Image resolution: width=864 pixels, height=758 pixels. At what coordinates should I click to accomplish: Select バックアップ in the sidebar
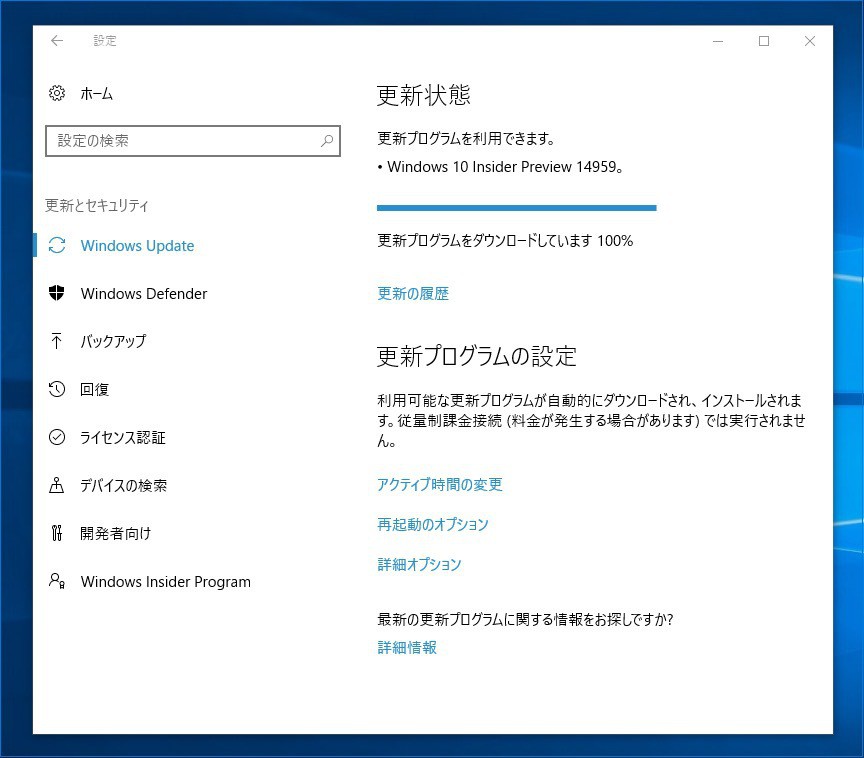[113, 342]
